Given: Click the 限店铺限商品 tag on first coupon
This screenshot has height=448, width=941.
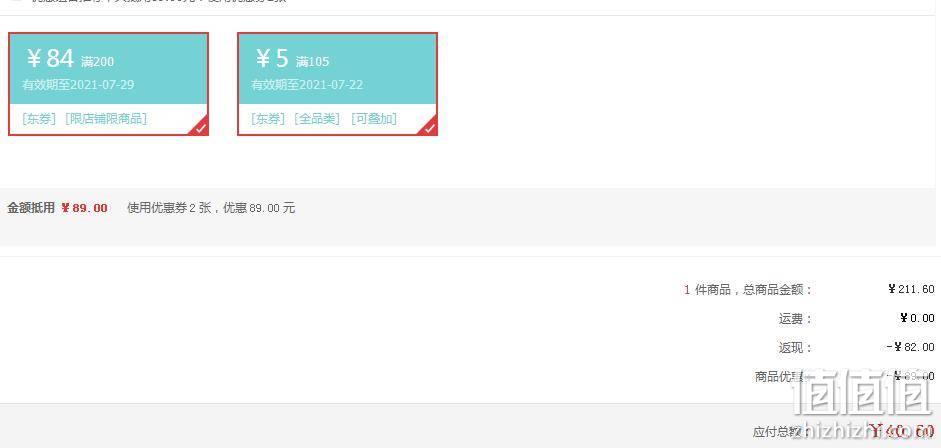Looking at the screenshot, I should click(106, 119).
